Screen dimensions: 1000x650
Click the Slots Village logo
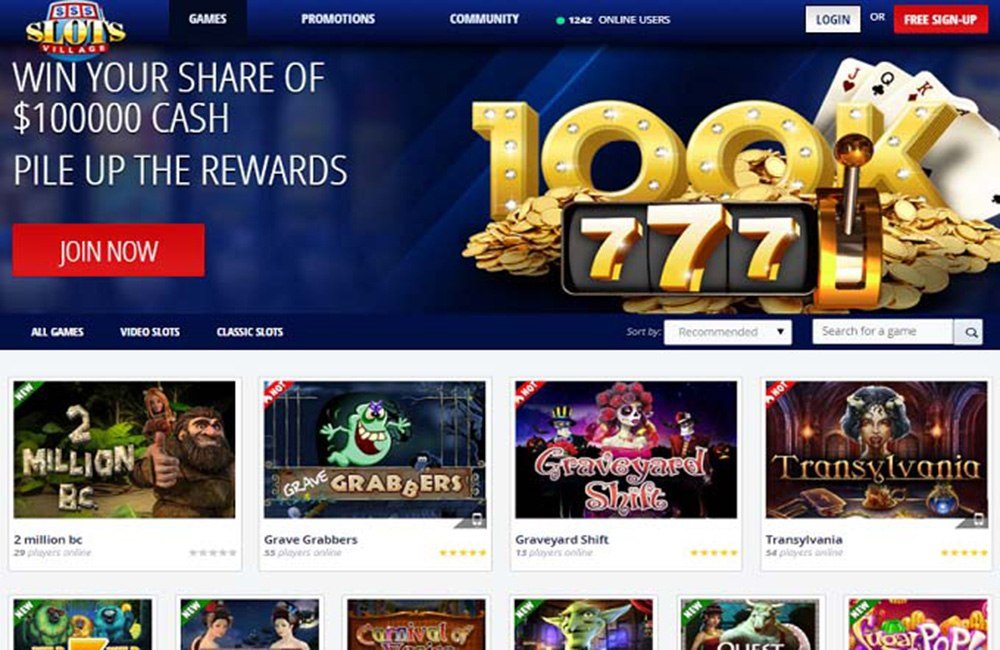75,29
